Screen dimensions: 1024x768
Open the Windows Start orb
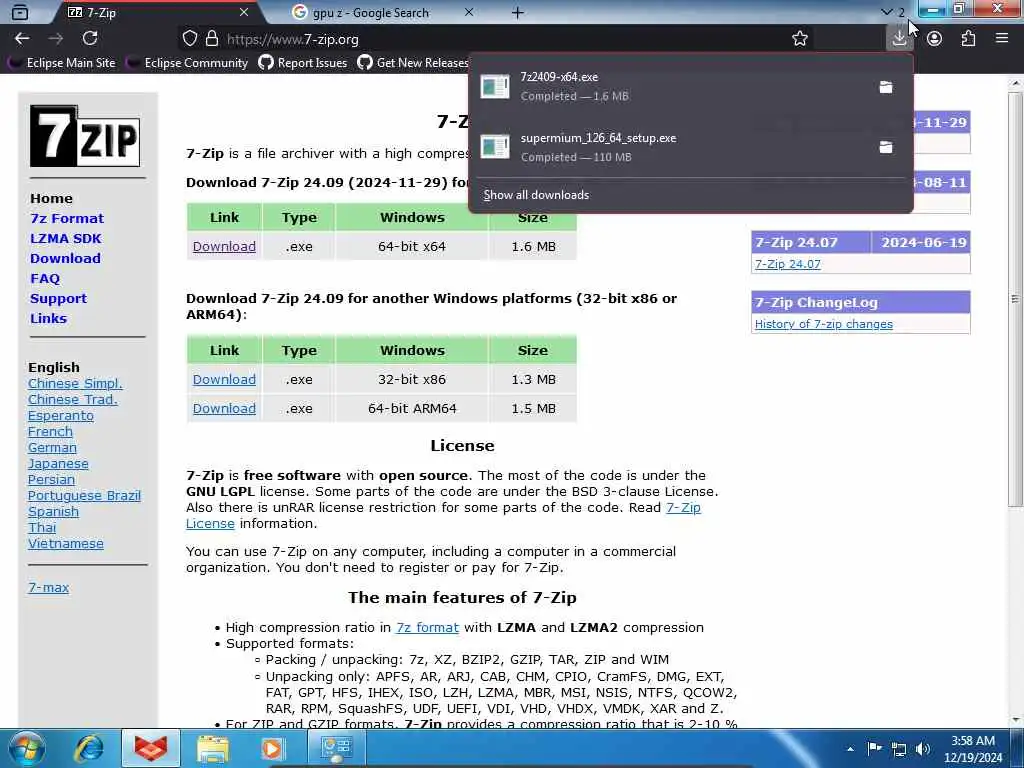click(27, 748)
